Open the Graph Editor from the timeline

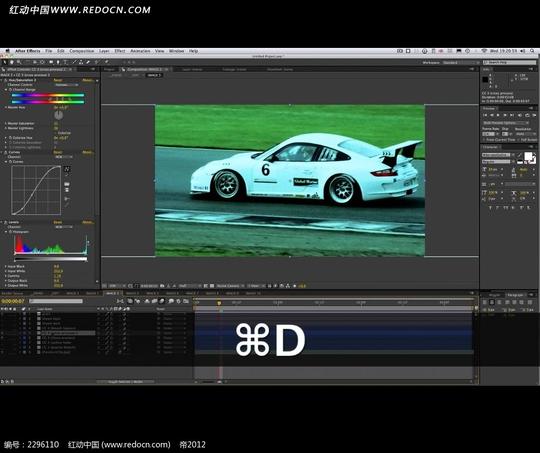click(x=186, y=301)
